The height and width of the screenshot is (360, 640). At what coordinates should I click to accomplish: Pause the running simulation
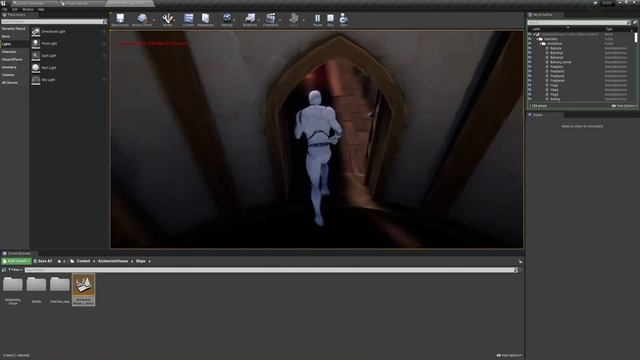pyautogui.click(x=318, y=19)
